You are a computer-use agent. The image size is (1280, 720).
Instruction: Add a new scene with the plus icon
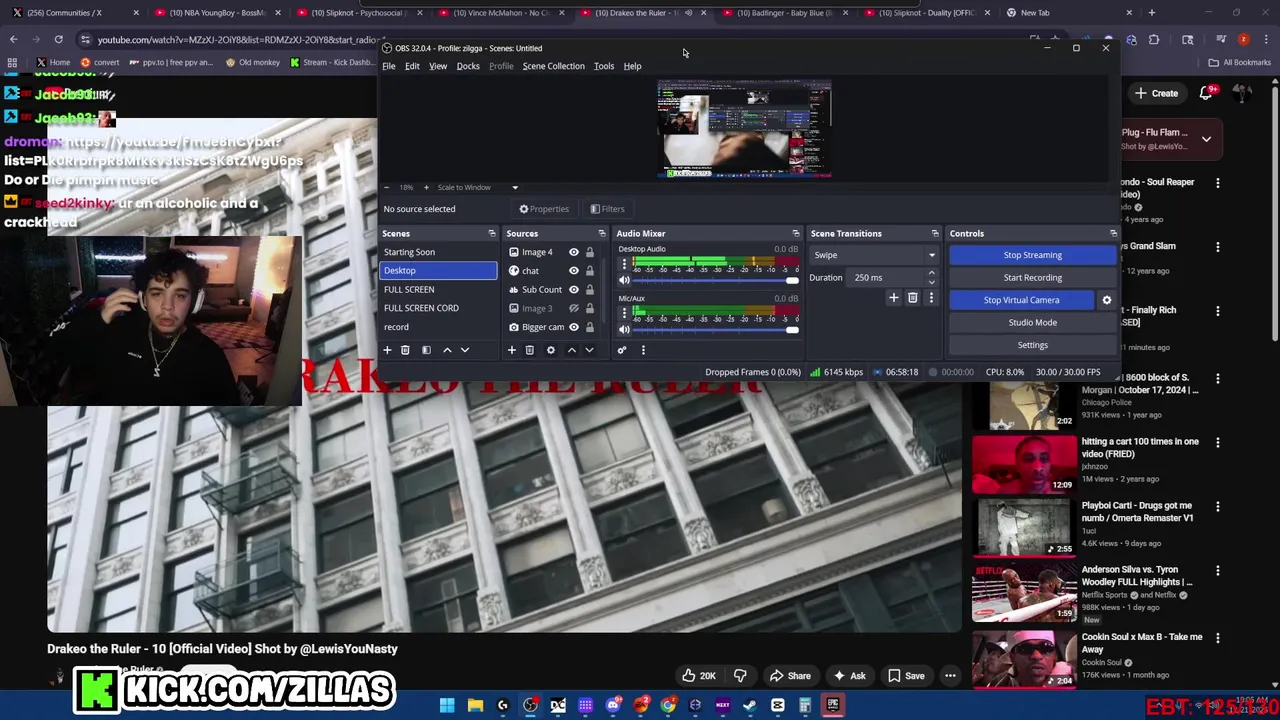(387, 350)
